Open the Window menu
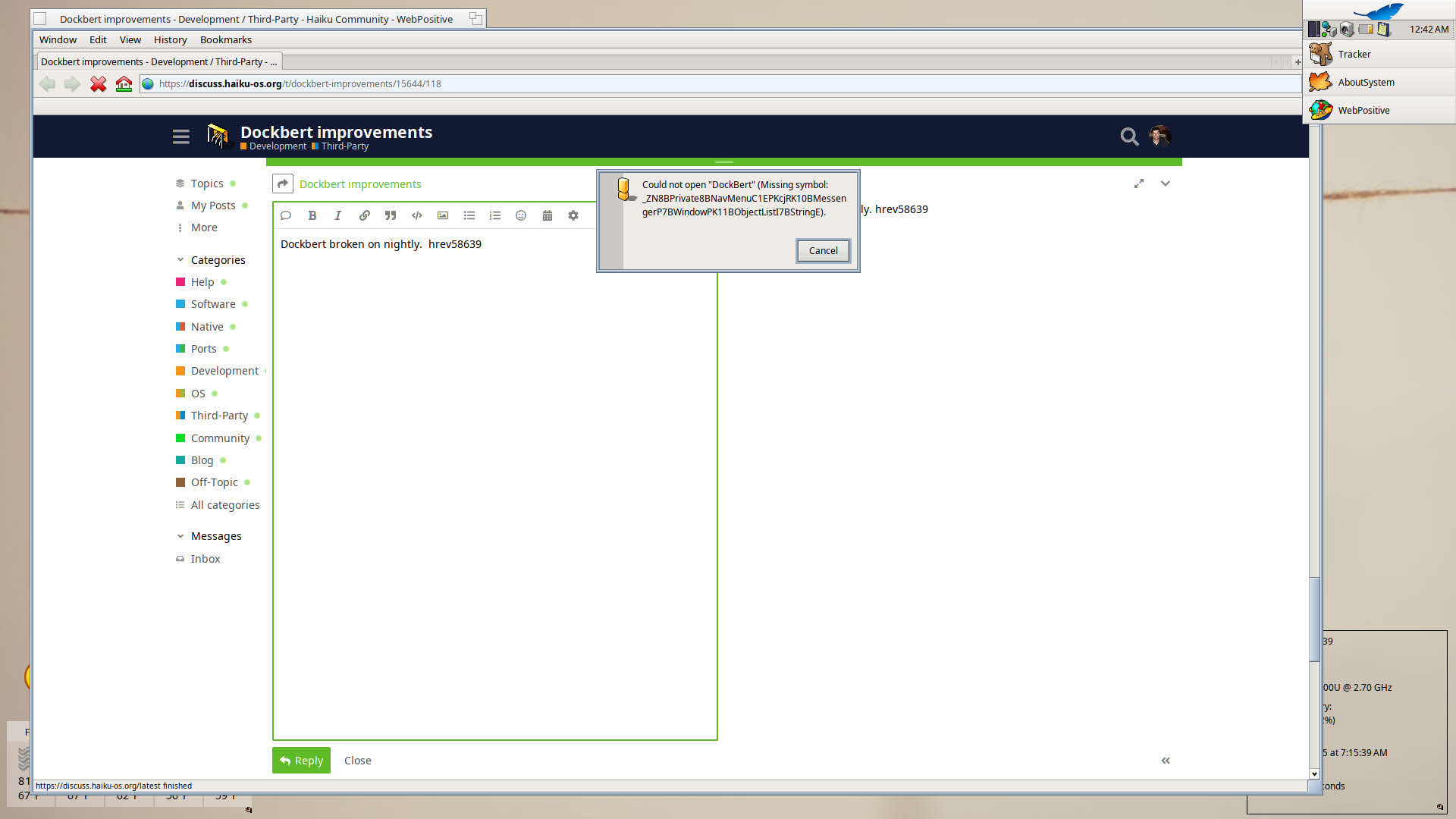This screenshot has height=819, width=1456. point(58,39)
